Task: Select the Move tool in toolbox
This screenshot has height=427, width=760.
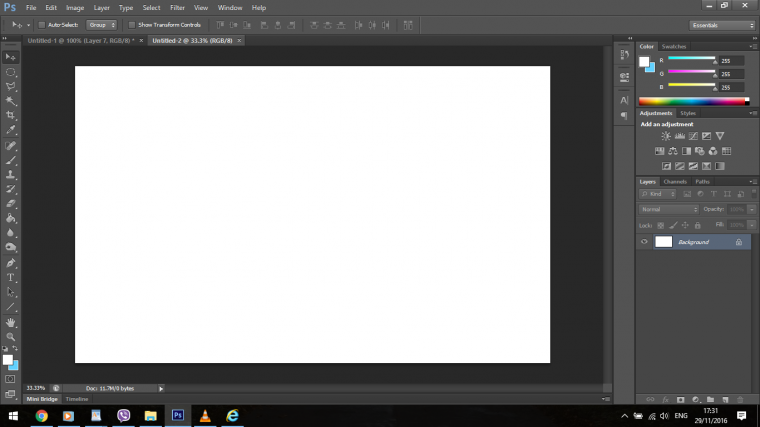Action: (x=10, y=57)
